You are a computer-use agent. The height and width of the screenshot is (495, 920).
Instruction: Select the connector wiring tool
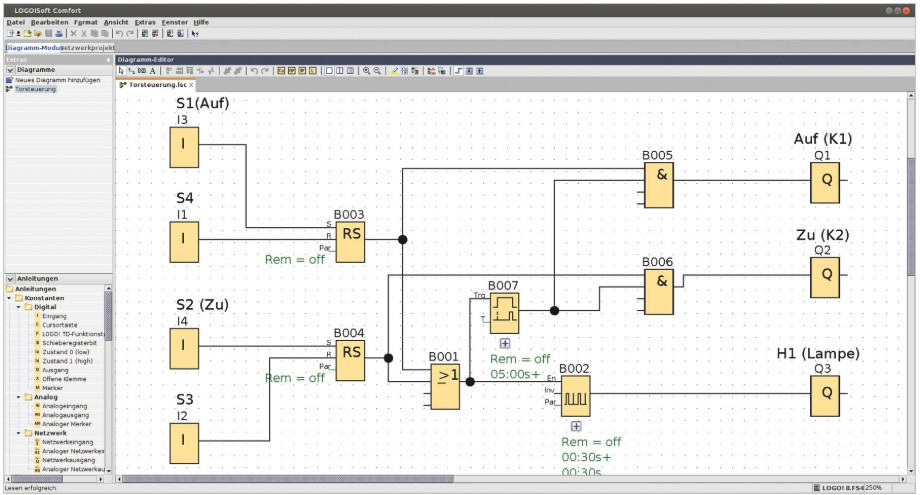[131, 71]
